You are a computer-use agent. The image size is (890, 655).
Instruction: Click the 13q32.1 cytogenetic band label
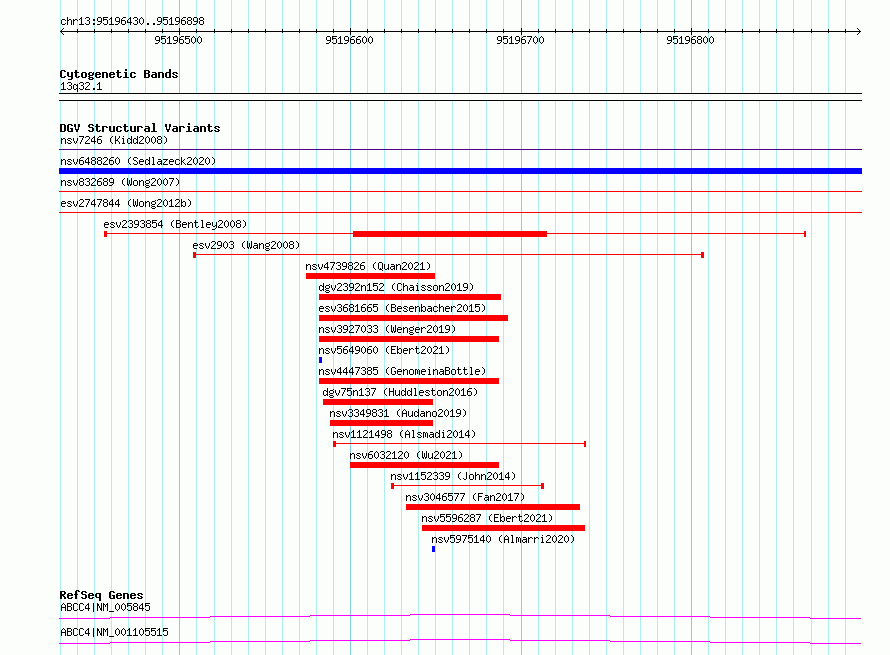[x=81, y=86]
